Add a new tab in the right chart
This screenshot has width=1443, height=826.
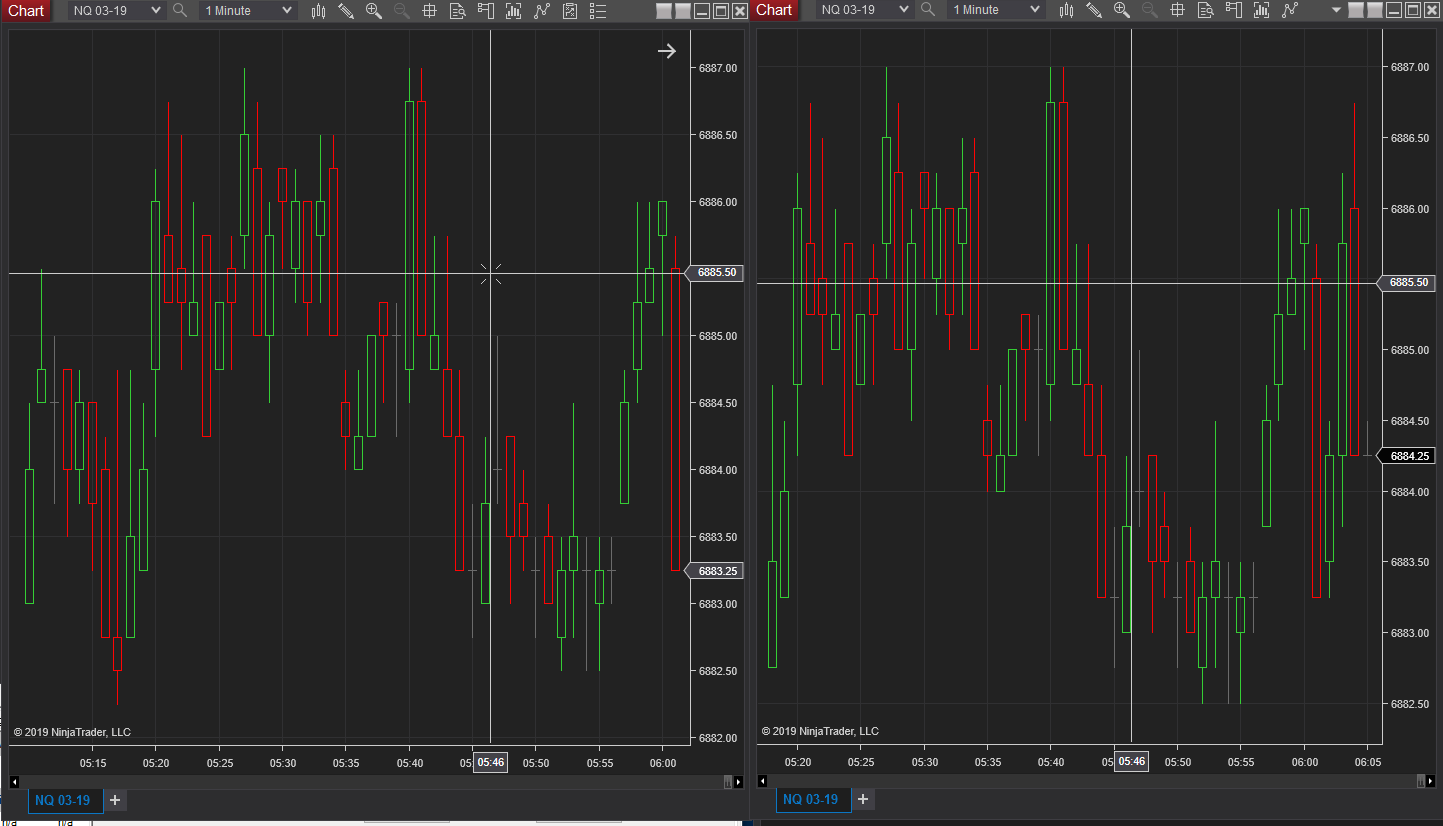click(x=862, y=800)
